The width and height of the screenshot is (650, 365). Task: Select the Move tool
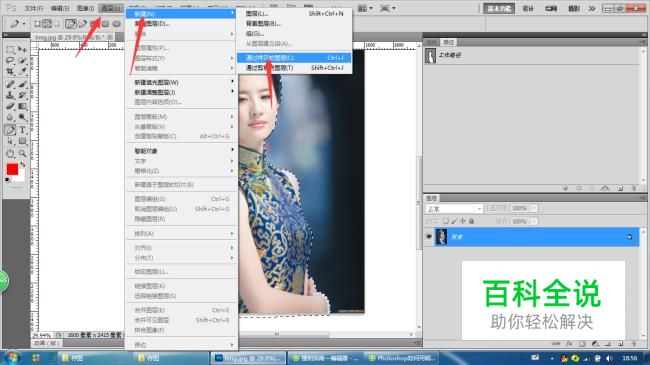22,50
